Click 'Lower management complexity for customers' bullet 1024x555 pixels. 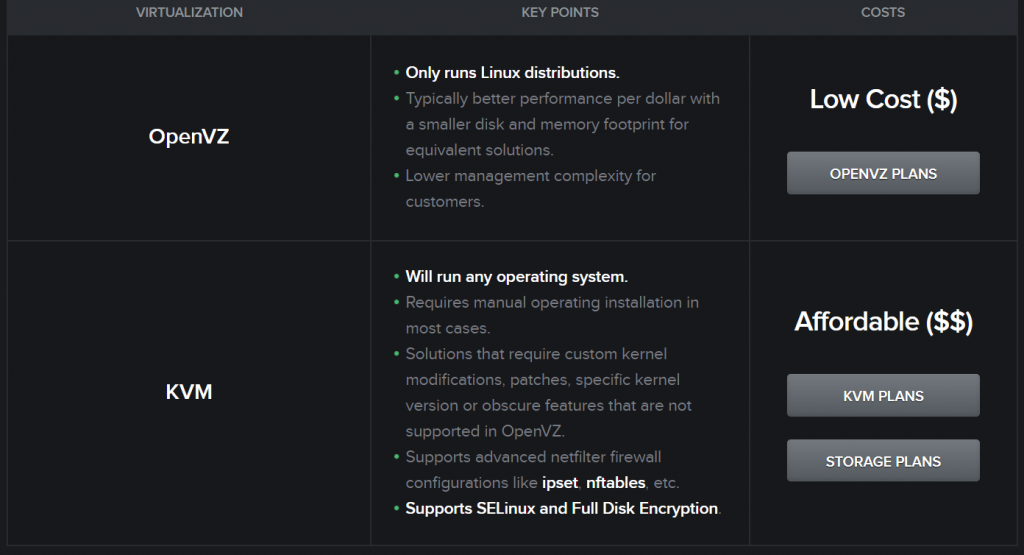(530, 189)
